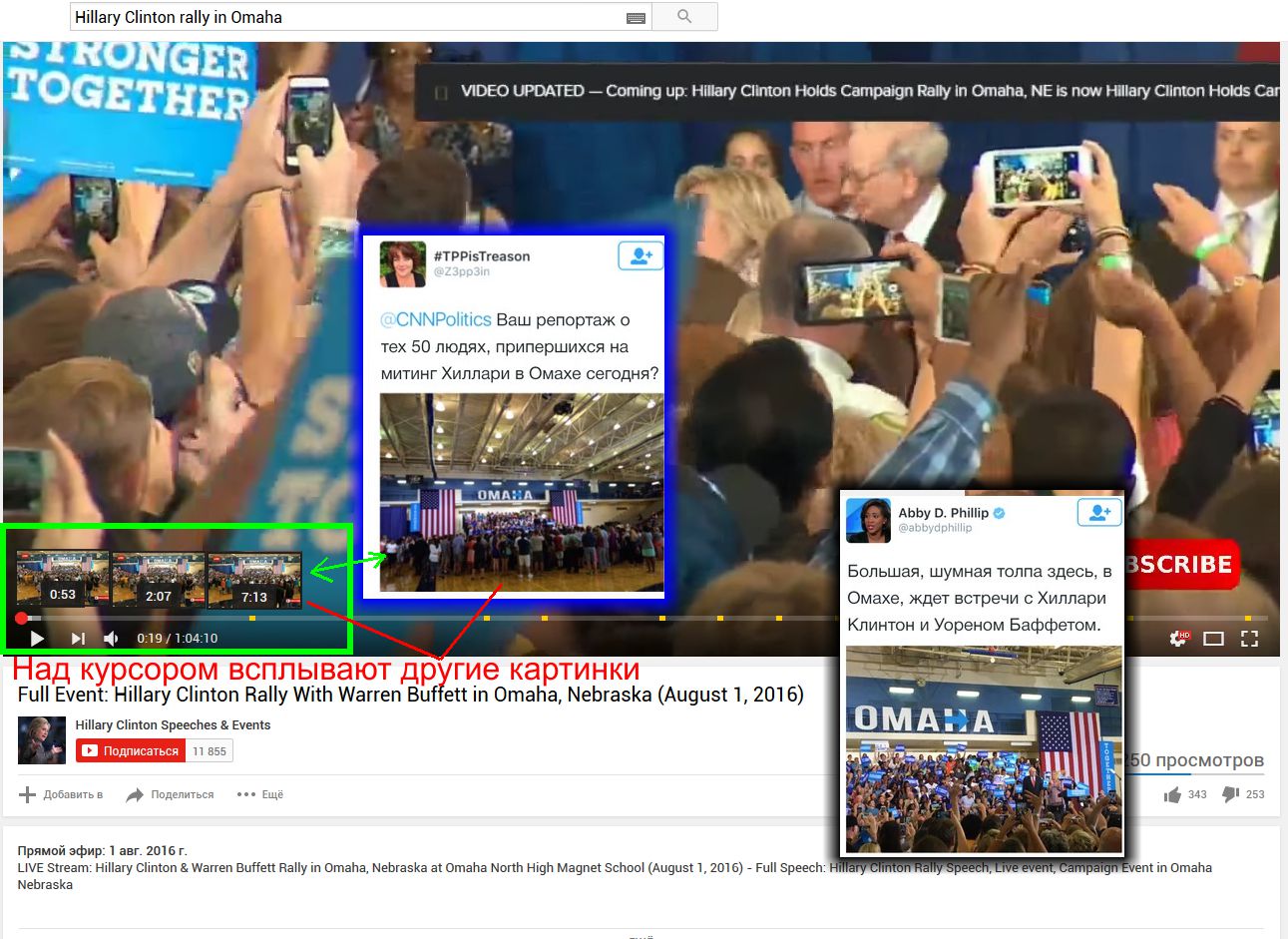Viewport: 1288px width, 939px height.
Task: Share the video via Поделиться
Action: [x=170, y=795]
